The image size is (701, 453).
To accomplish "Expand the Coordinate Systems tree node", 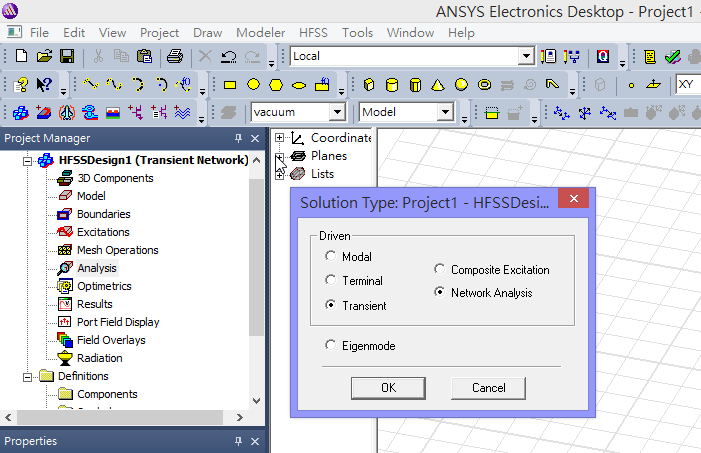I will coord(279,138).
